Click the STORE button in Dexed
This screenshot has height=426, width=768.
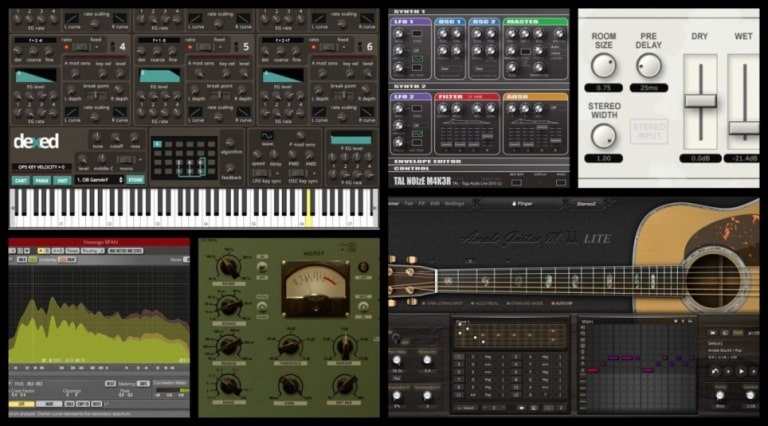[136, 180]
